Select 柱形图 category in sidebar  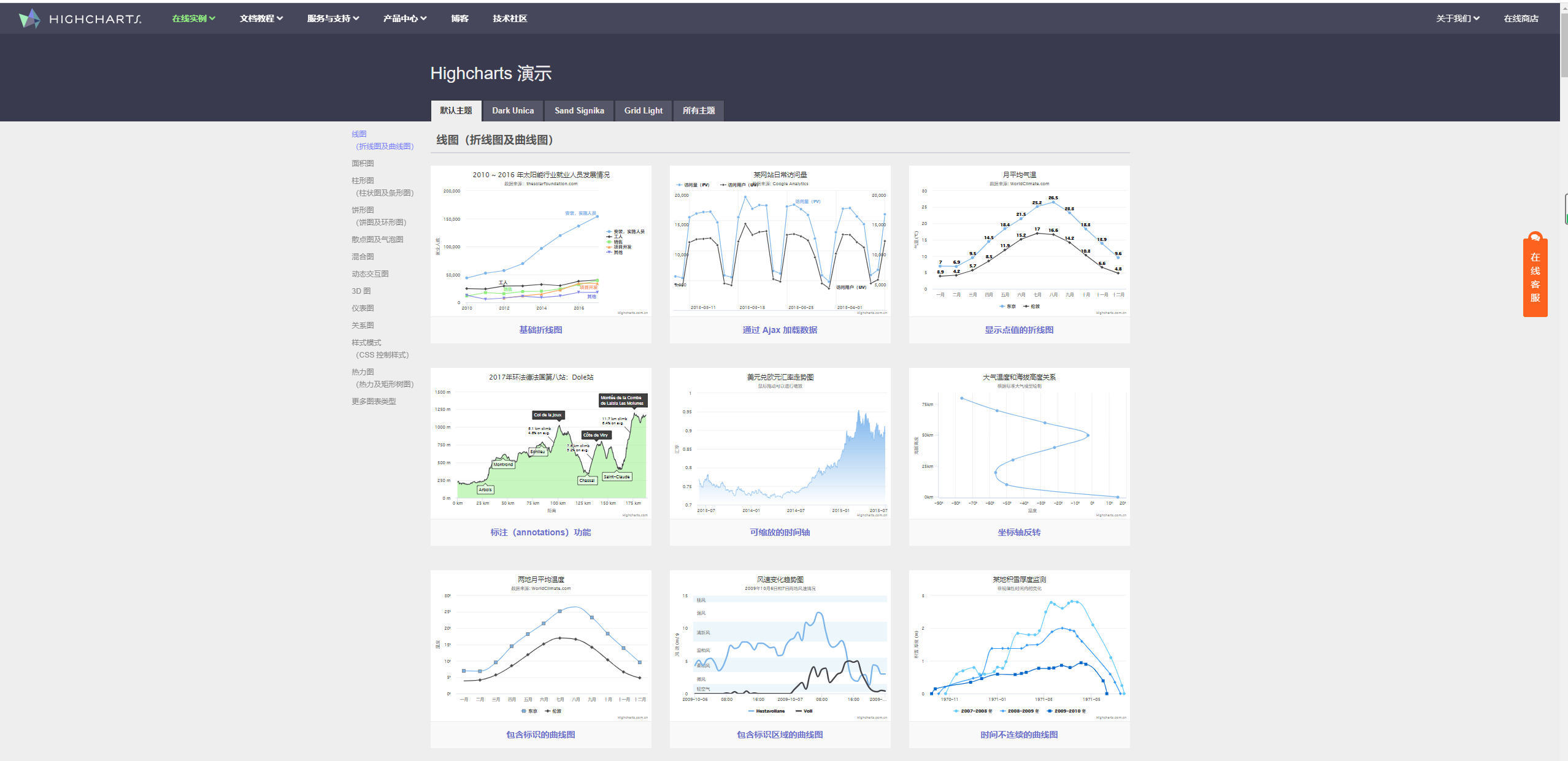pyautogui.click(x=382, y=186)
